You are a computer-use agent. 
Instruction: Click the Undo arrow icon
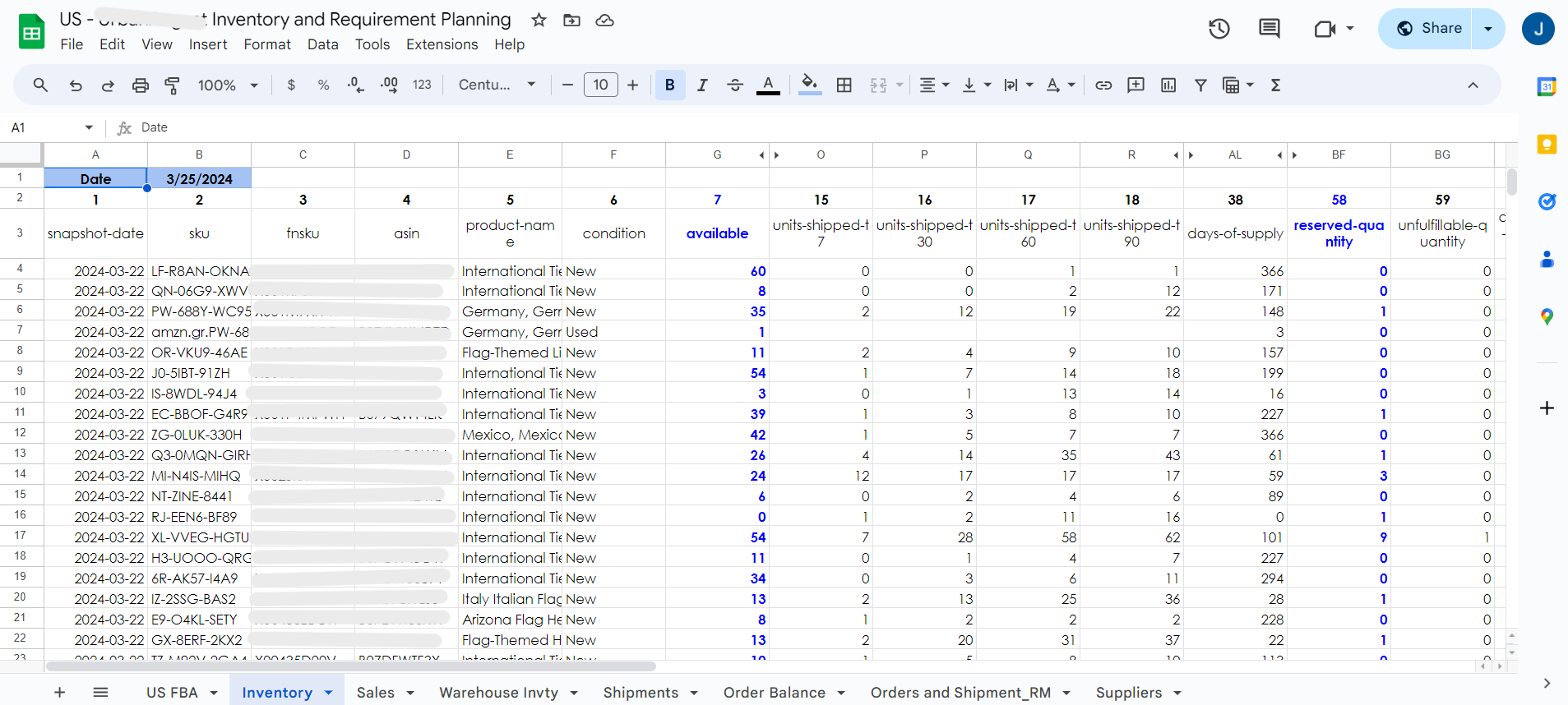pyautogui.click(x=76, y=85)
